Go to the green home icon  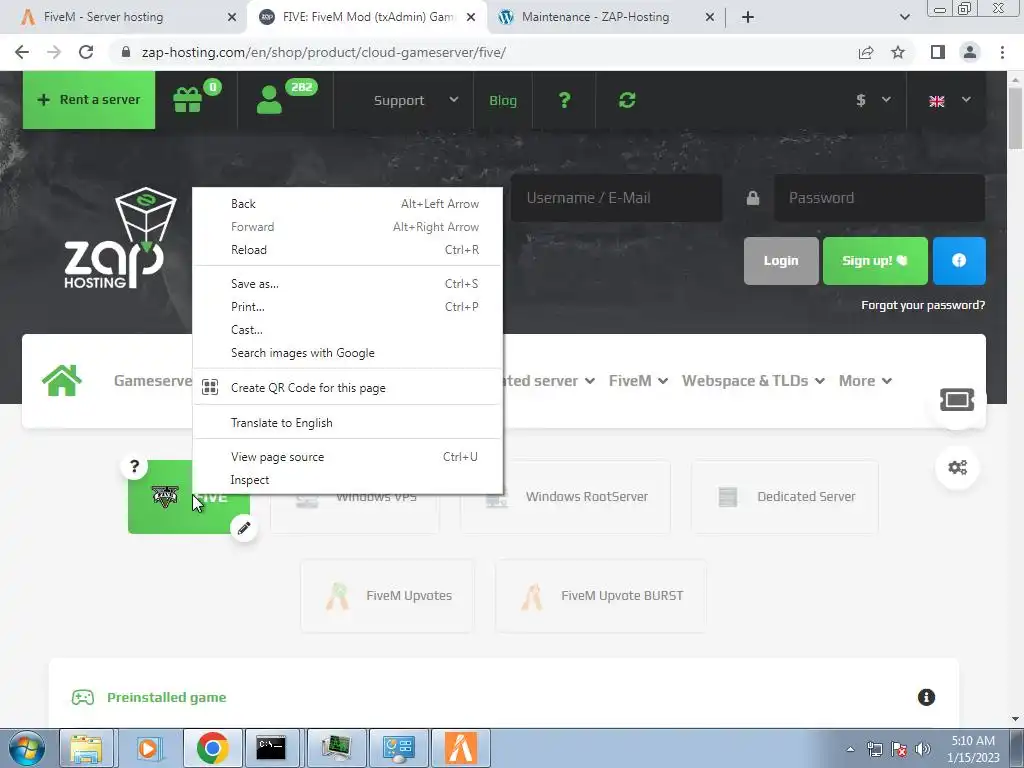[62, 381]
